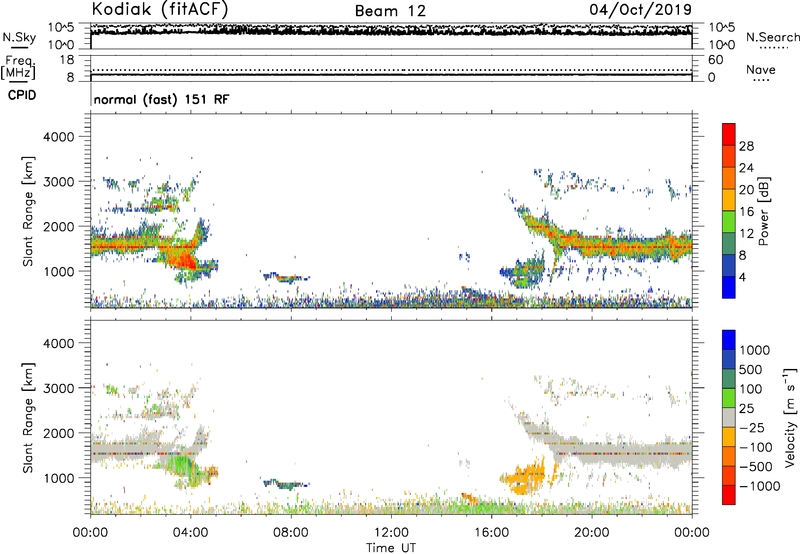Click the -100 label on velocity colorbar

(x=756, y=447)
